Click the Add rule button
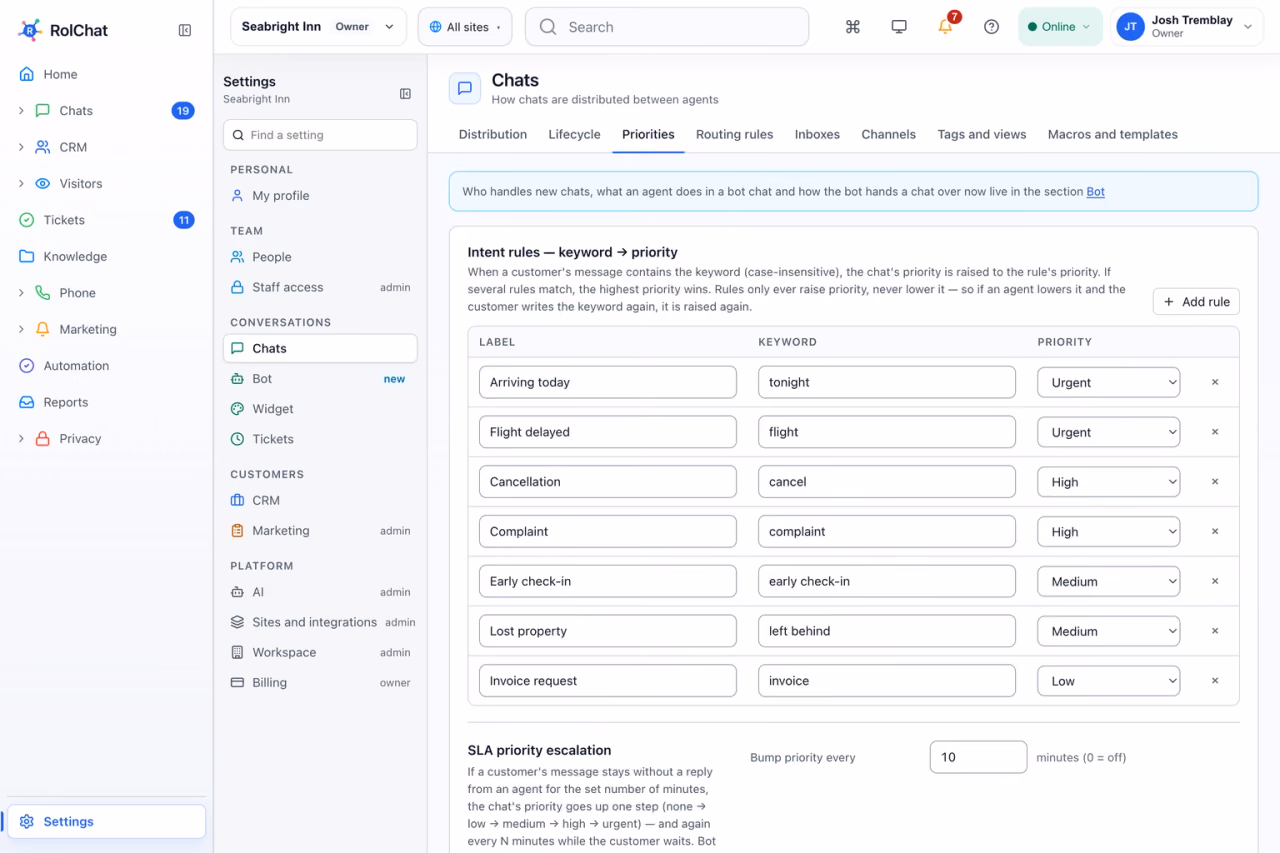Screen dimensions: 1280x853 click(x=1196, y=302)
